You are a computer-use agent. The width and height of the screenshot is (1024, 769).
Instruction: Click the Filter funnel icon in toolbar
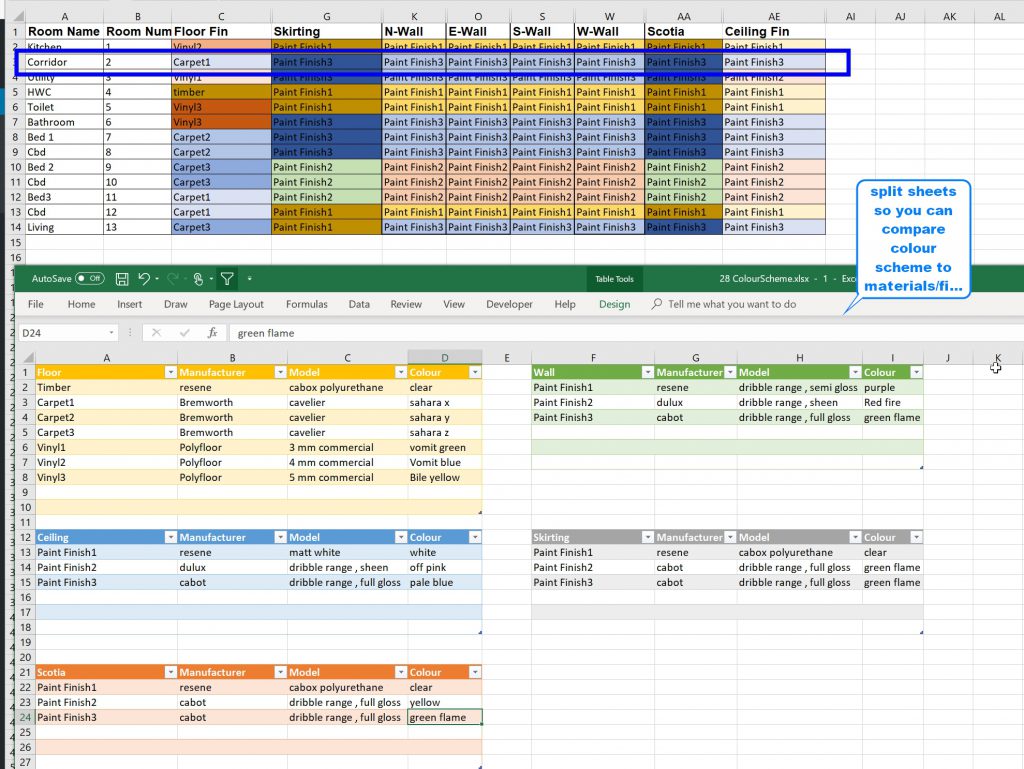point(227,279)
